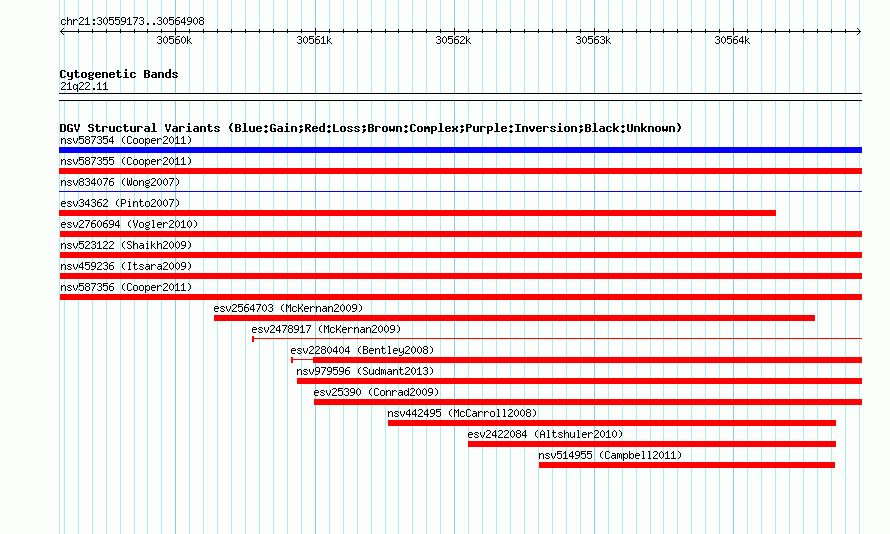Open the esv2564703 (McKernan2009) label

pyautogui.click(x=288, y=308)
